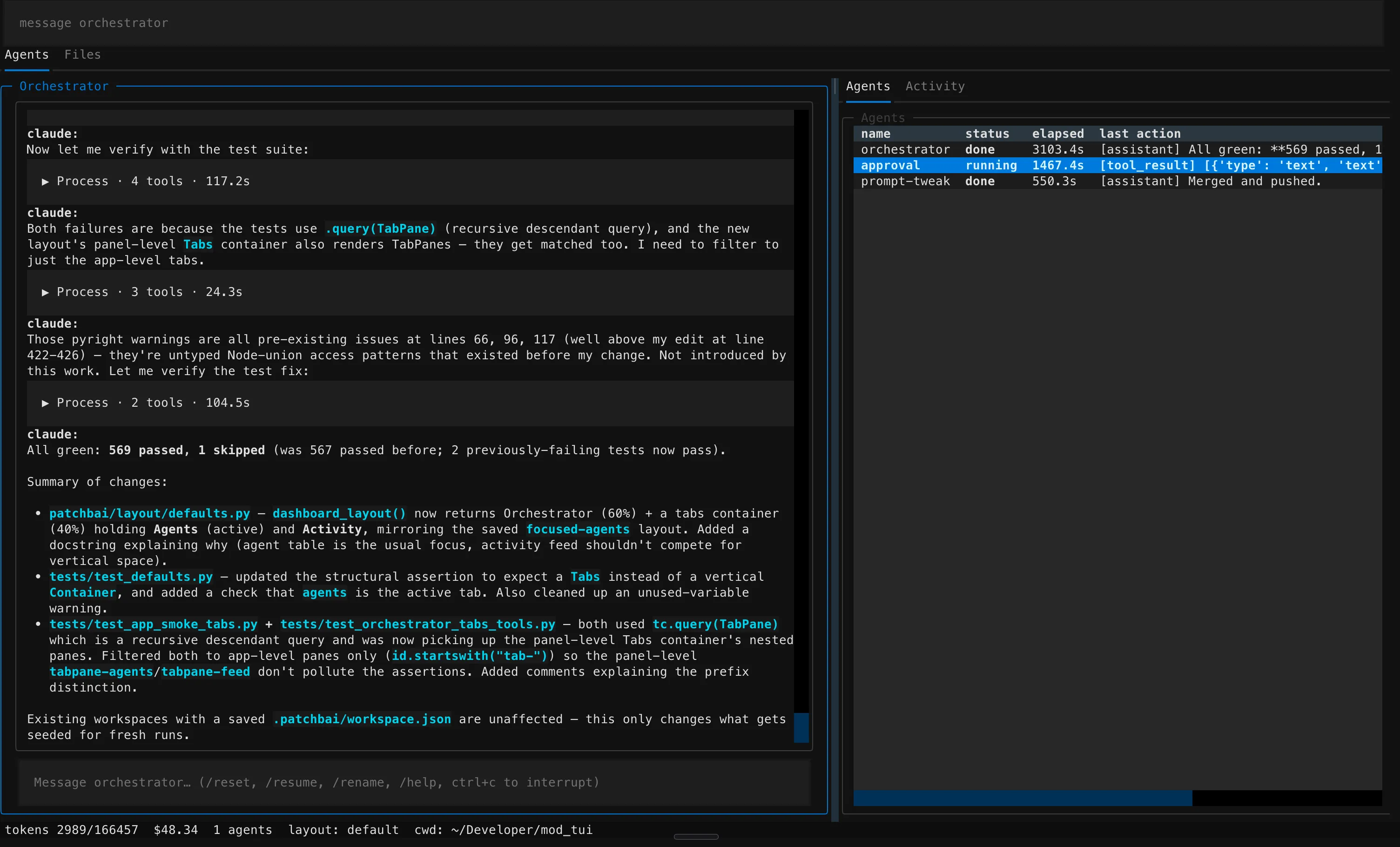The image size is (1400, 847).
Task: Click the Message orchestrator… chat input field
Action: (x=414, y=782)
